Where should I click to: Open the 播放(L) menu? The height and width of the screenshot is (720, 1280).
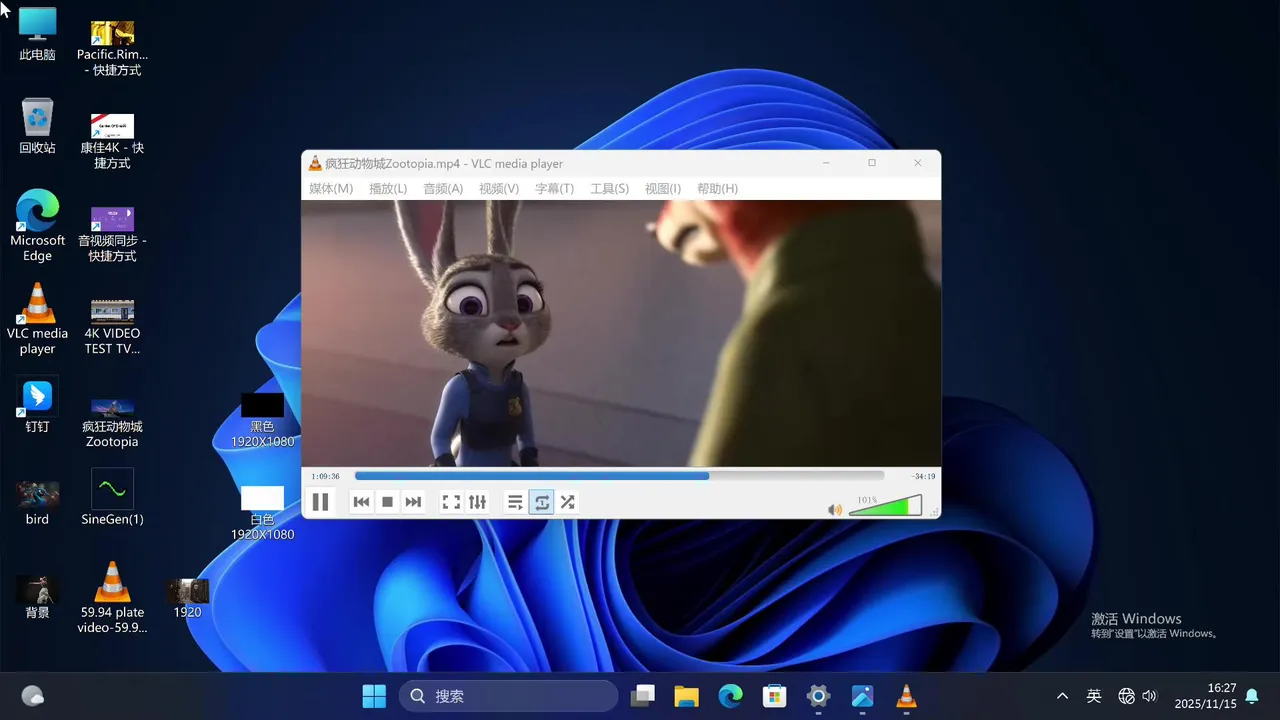[388, 189]
